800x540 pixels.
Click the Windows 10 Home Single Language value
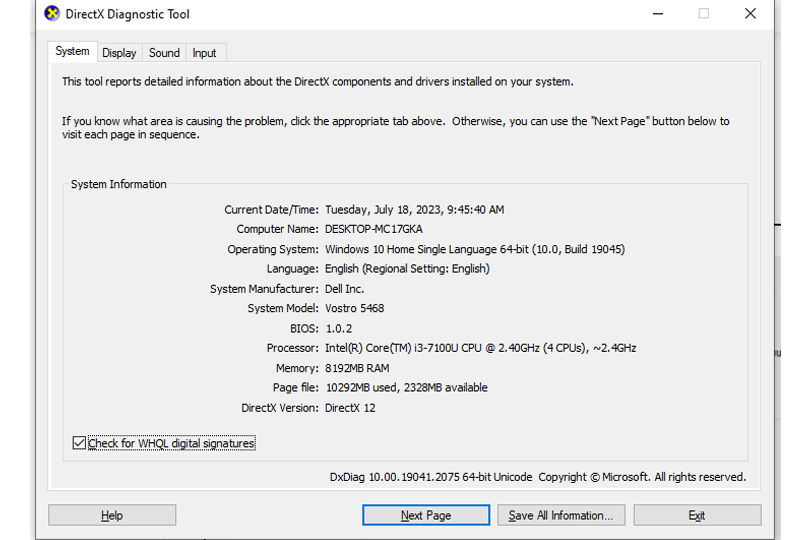pyautogui.click(x=475, y=249)
